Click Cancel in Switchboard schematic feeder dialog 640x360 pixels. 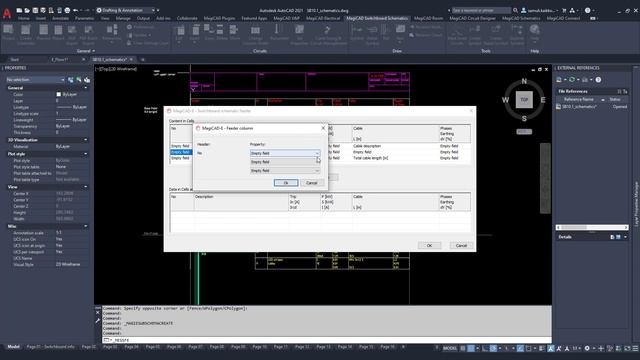(461, 245)
